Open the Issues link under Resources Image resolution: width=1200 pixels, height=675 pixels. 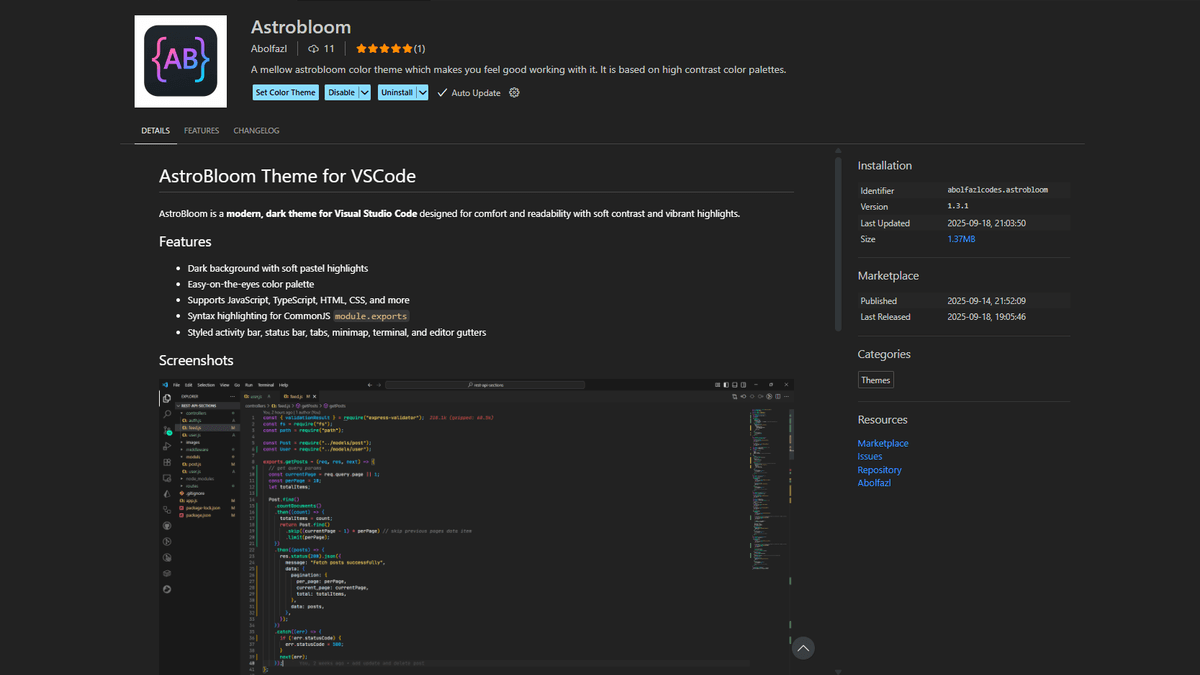870,456
